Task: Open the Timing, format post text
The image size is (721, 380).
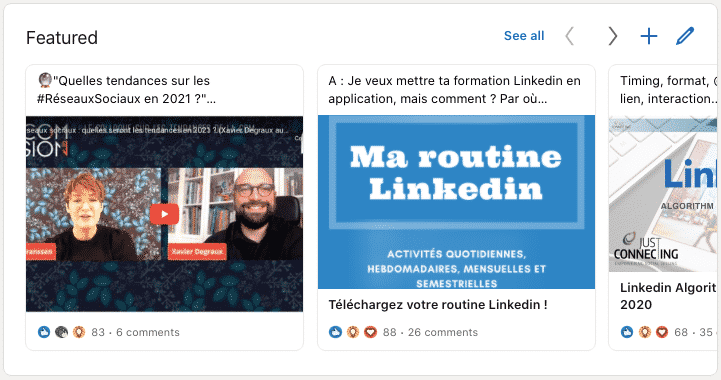Action: tap(668, 90)
